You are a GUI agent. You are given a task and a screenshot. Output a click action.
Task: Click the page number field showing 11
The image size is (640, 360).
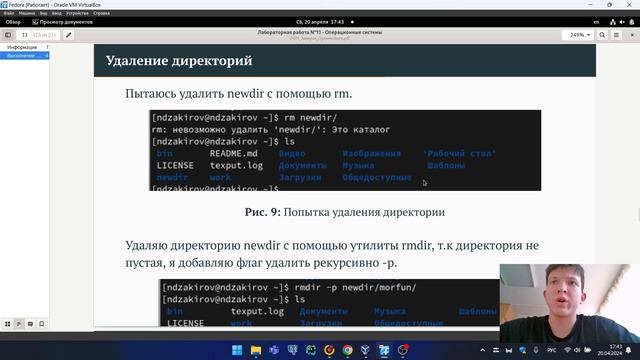click(25, 35)
